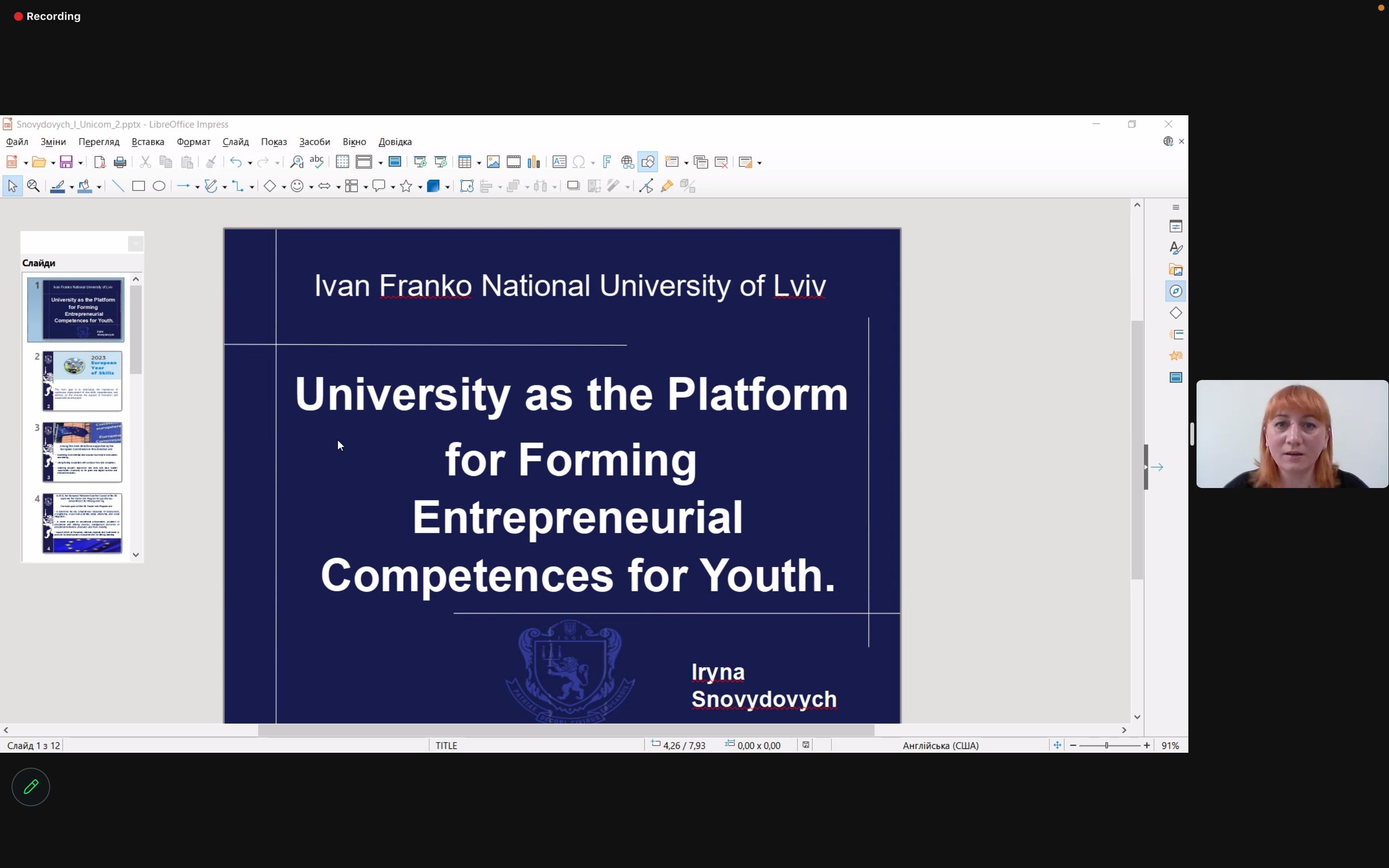Select slide 2 thumbnail European Year of Skills
Screen dimensions: 1389x868
coord(82,381)
